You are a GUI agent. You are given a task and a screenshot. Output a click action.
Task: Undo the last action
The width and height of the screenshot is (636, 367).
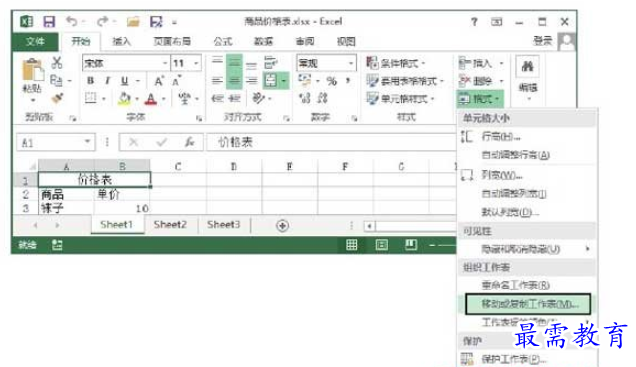[x=72, y=21]
